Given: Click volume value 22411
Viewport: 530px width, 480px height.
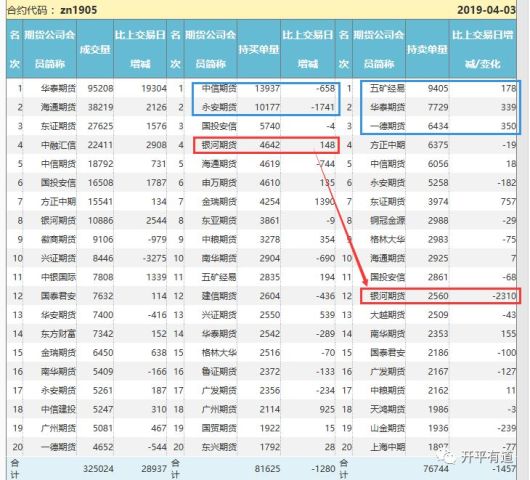Looking at the screenshot, I should pos(100,145).
